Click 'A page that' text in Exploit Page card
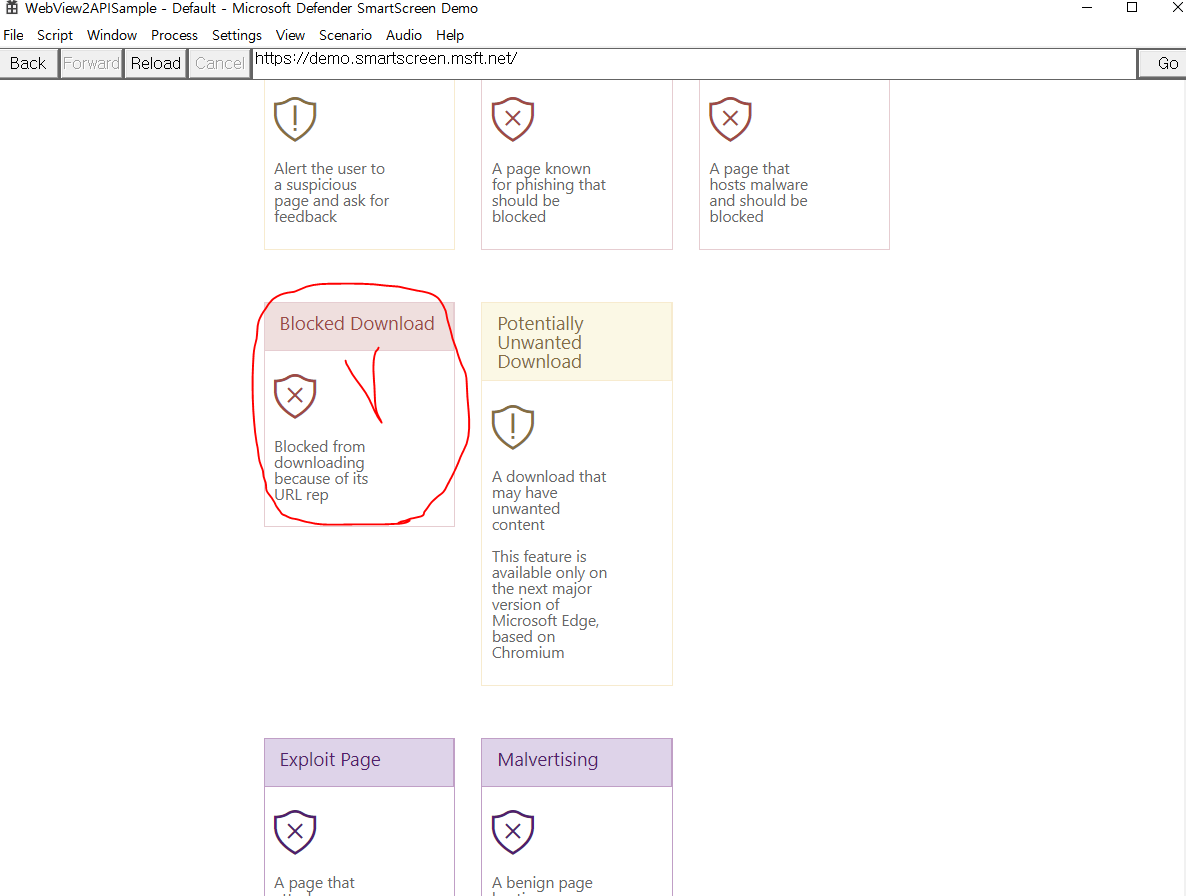The width and height of the screenshot is (1186, 896). (x=314, y=884)
